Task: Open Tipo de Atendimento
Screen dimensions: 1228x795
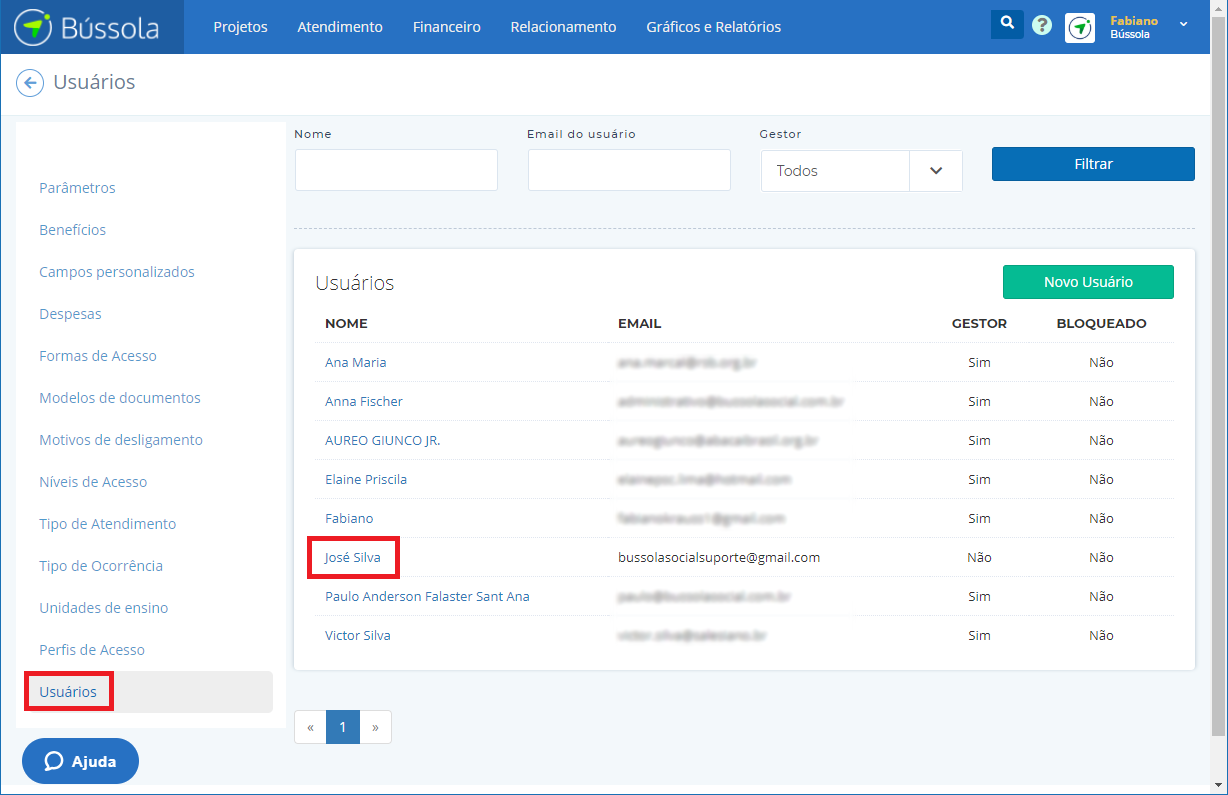Action: (x=107, y=524)
